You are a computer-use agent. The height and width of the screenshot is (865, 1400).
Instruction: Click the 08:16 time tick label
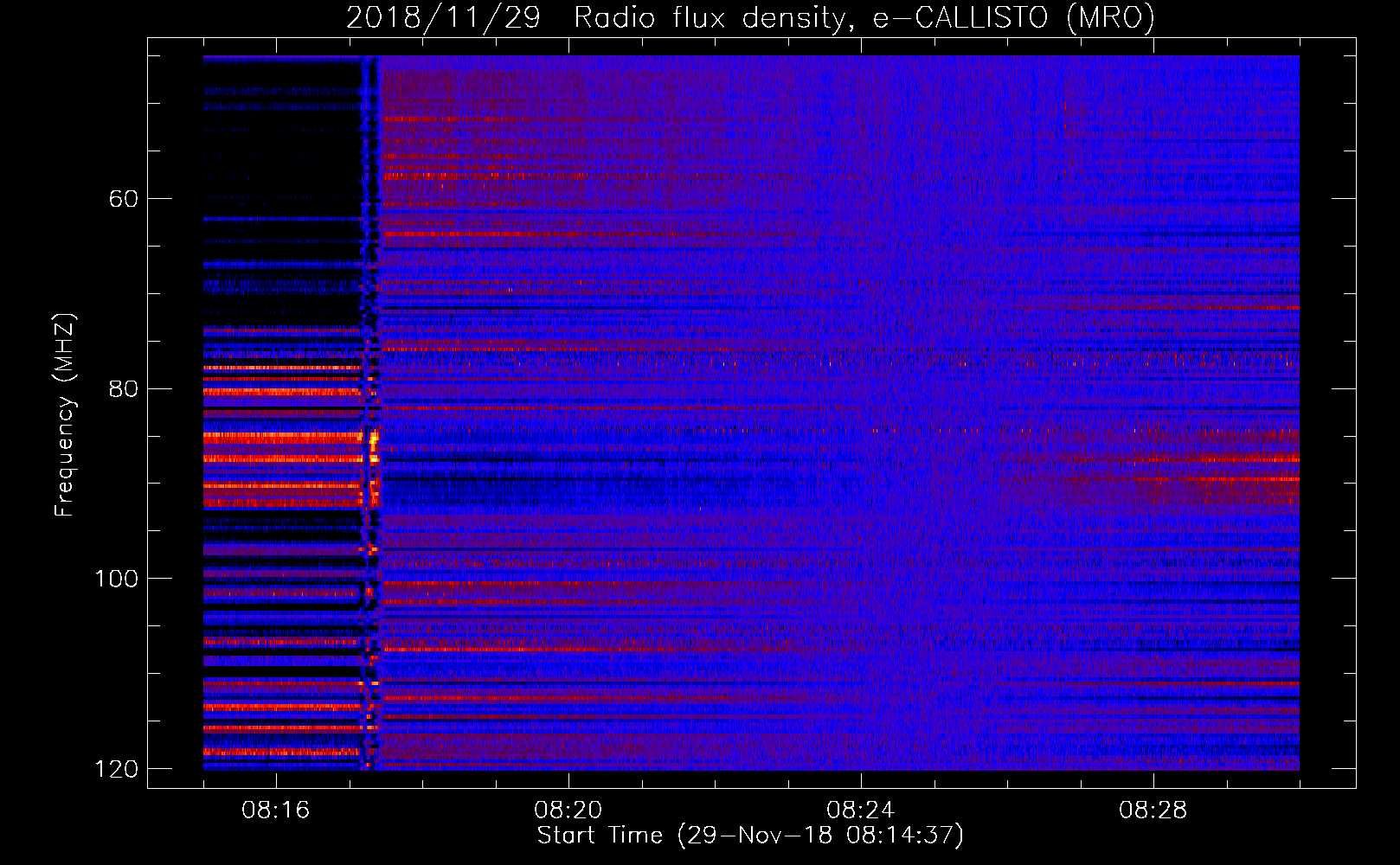(x=276, y=811)
